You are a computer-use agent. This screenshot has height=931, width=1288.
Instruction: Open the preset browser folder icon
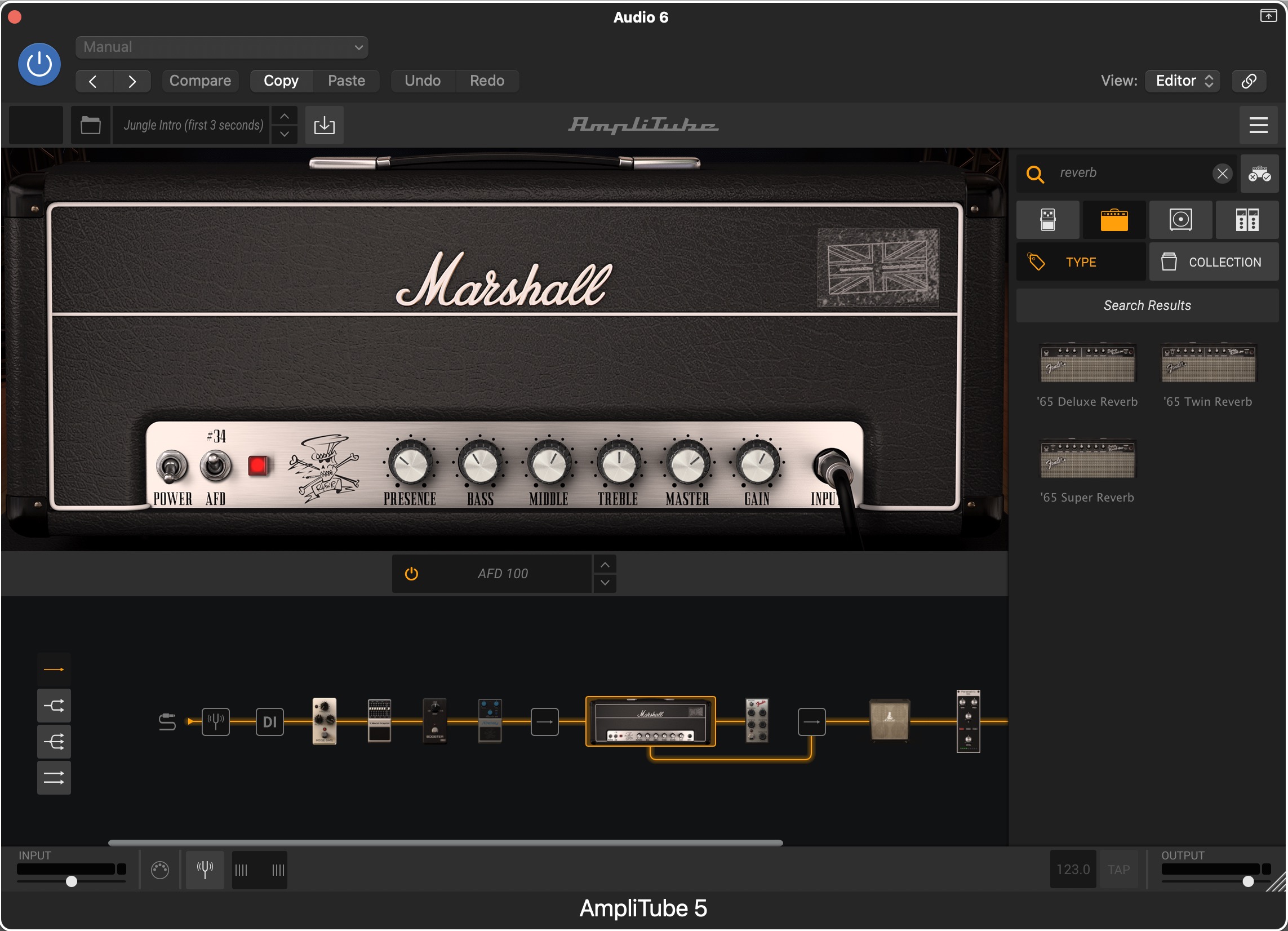click(x=90, y=125)
